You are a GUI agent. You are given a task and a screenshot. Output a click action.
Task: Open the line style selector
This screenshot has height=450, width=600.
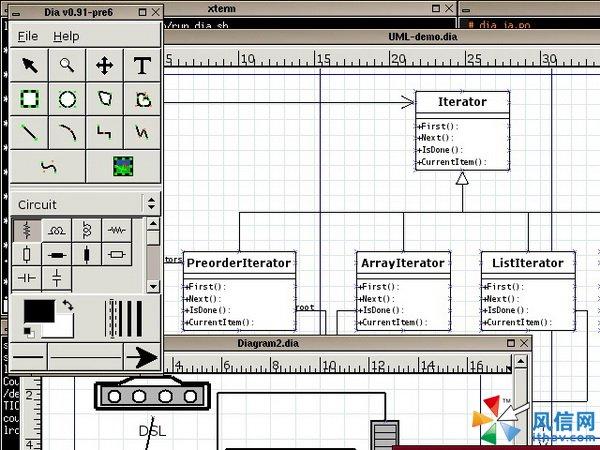pyautogui.click(x=85, y=357)
